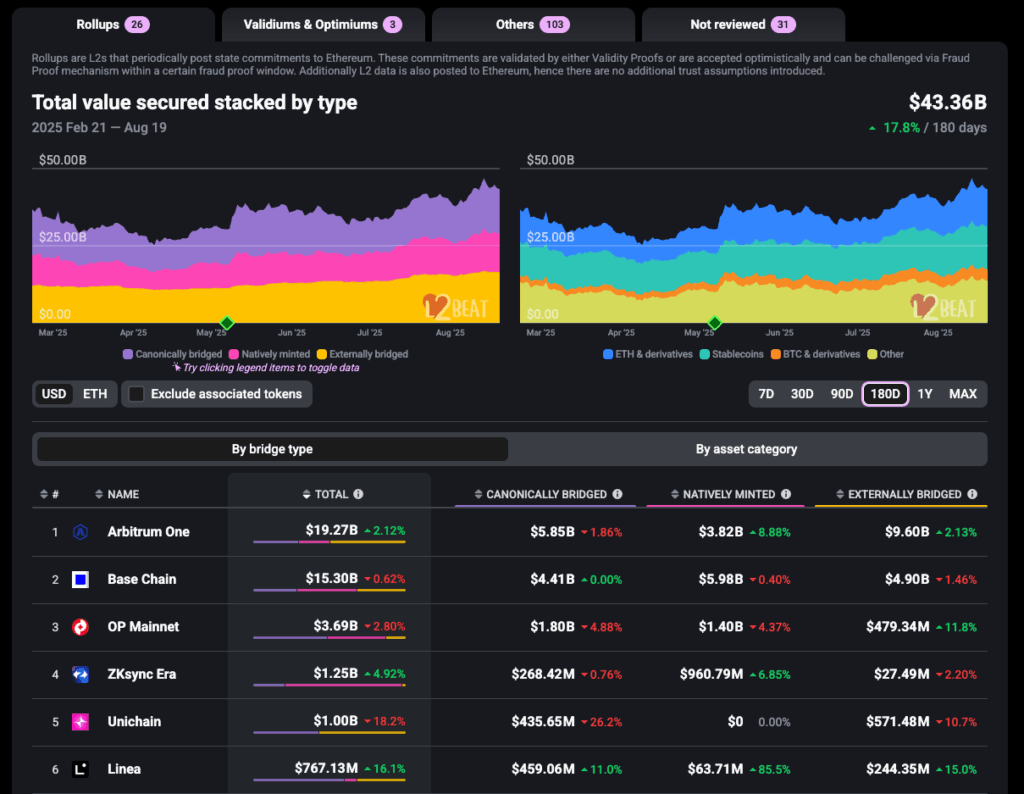Click the Base Chain blue square logo
1024x794 pixels.
[x=80, y=579]
